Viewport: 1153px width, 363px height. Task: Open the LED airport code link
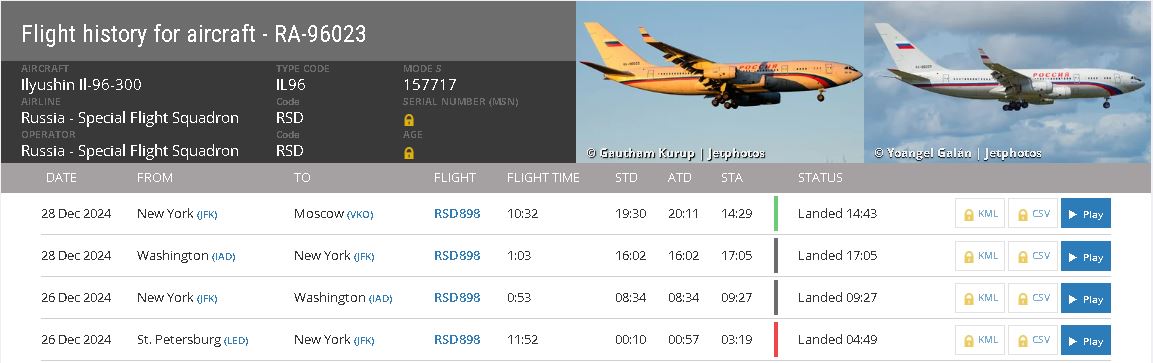236,340
